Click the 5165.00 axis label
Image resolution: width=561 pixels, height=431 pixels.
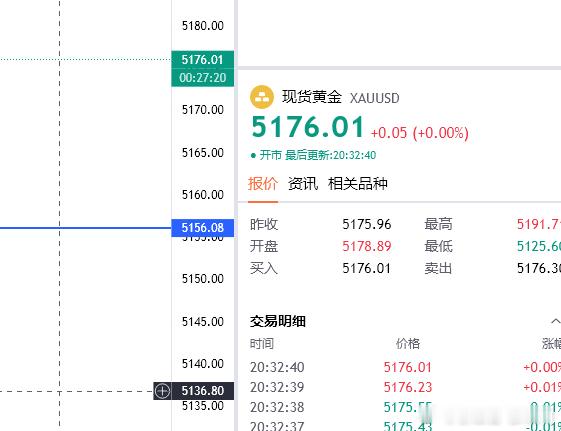point(203,153)
